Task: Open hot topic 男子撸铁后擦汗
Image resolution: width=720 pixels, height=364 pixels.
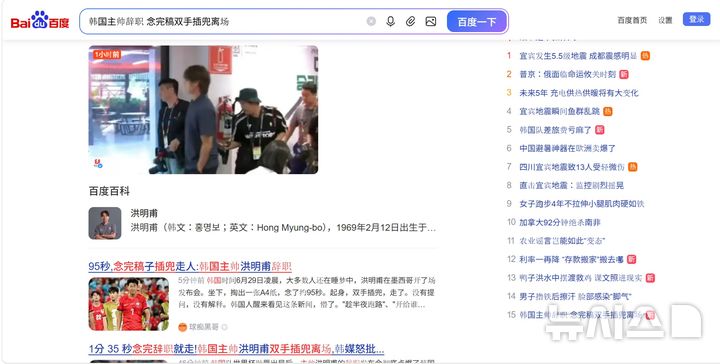Action: pos(575,296)
